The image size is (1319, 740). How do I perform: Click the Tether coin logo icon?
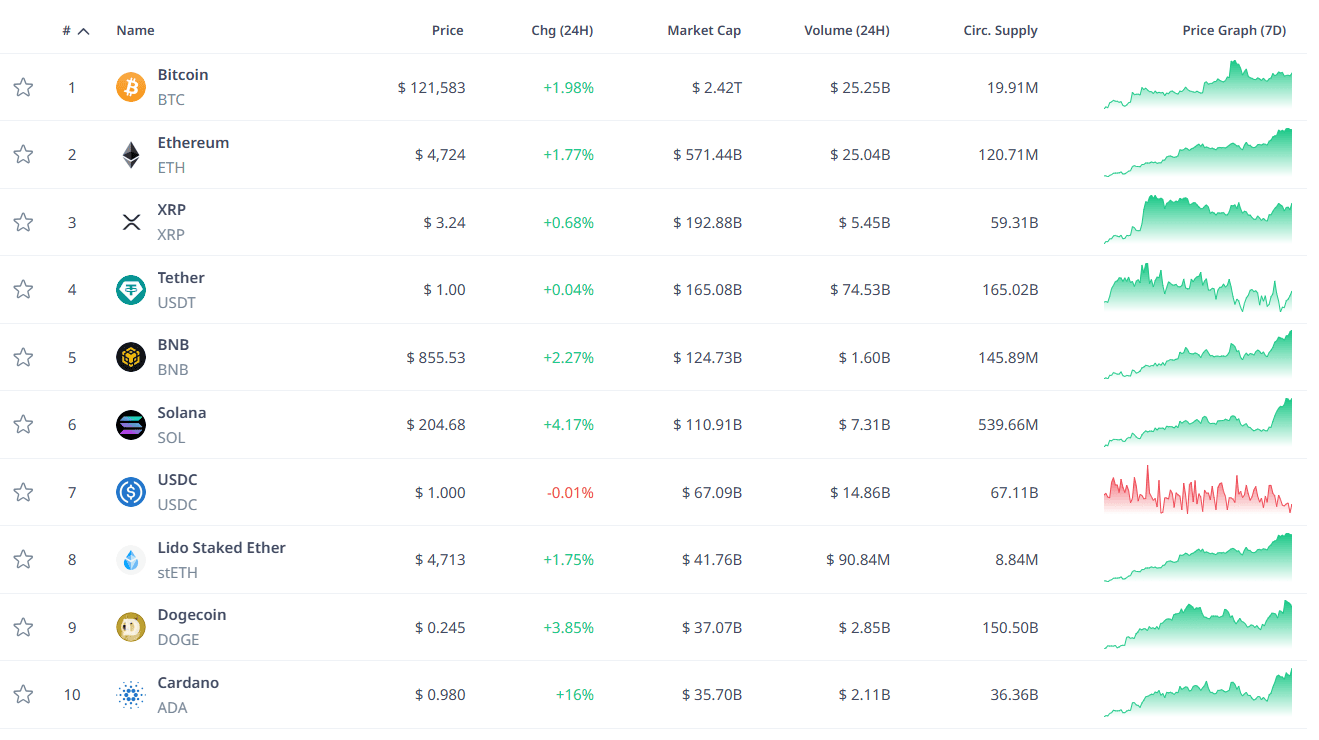[131, 290]
